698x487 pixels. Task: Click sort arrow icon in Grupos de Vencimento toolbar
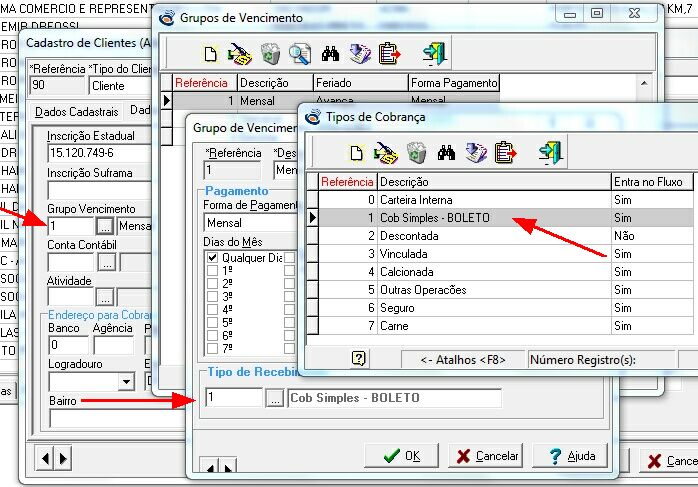pyautogui.click(x=360, y=54)
